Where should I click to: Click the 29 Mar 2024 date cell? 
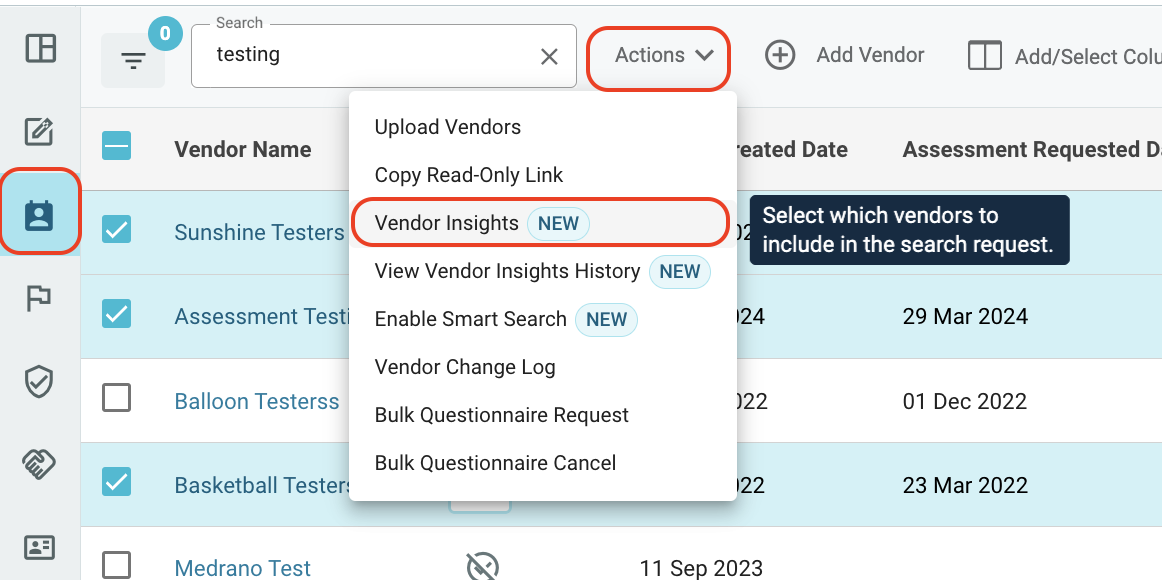click(x=965, y=316)
